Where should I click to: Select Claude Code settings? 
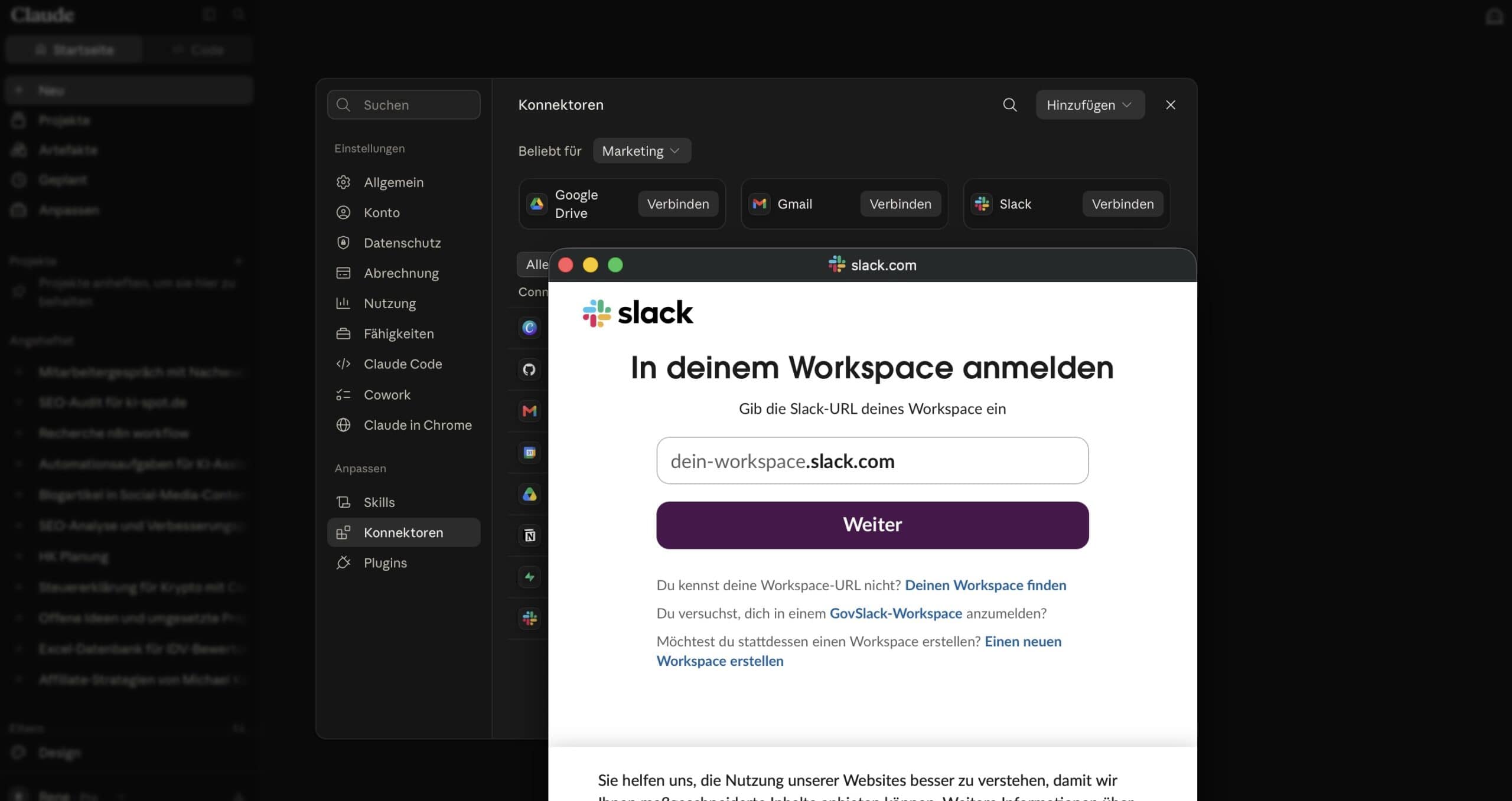pos(403,364)
